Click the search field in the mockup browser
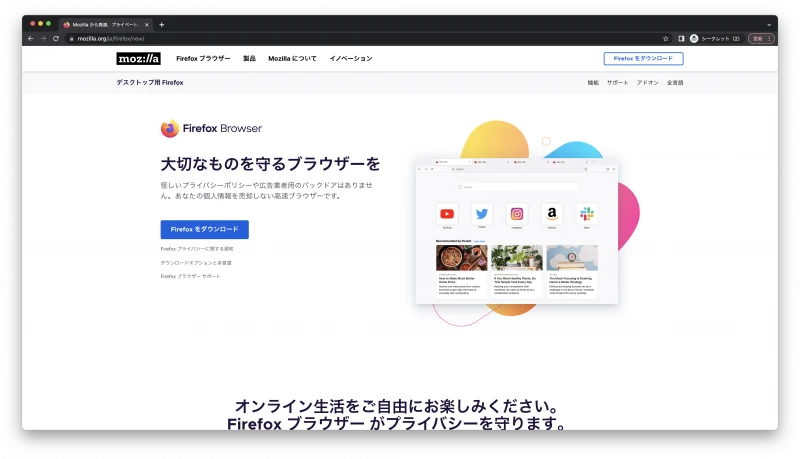Screen dimensions: 800x459 pos(517,187)
